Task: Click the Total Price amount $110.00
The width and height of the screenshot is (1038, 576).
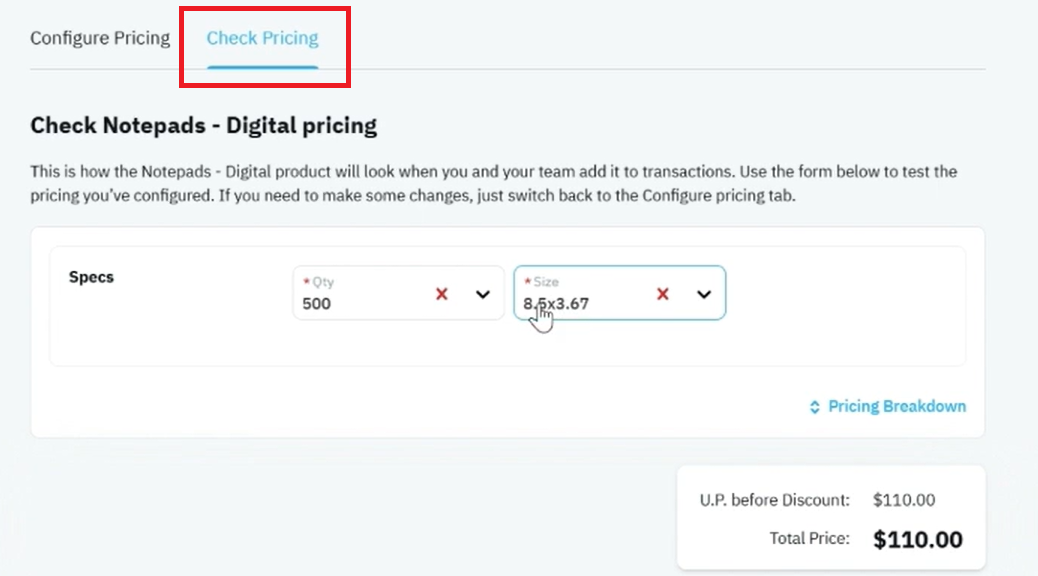Action: pos(918,540)
